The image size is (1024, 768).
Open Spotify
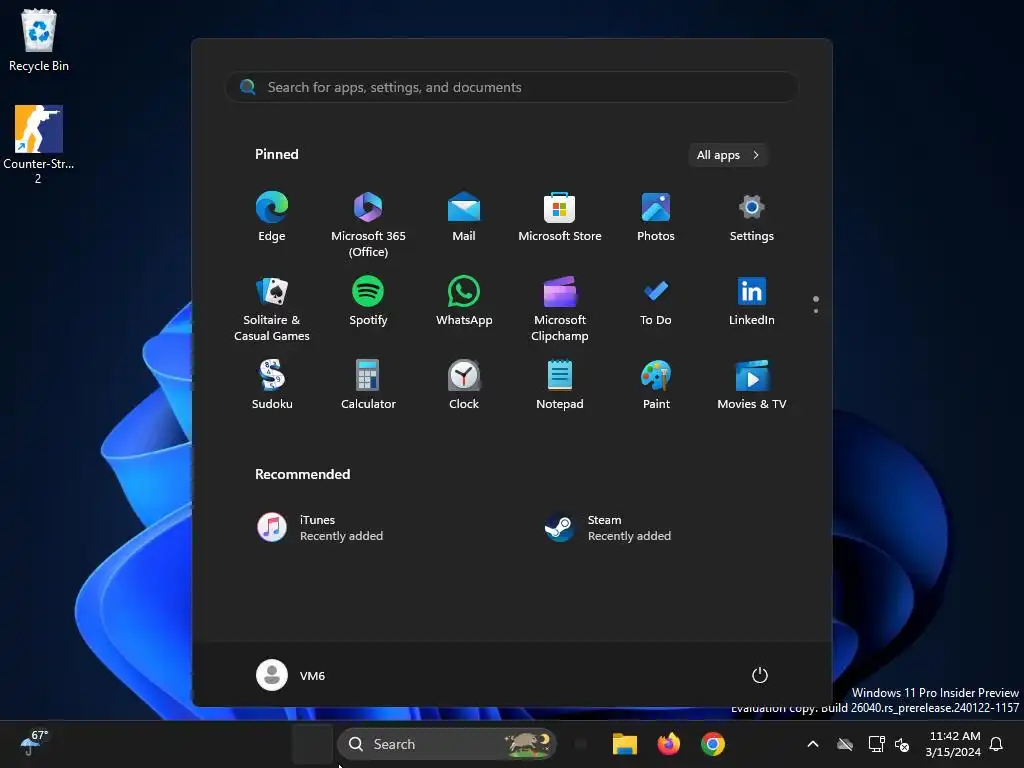coord(368,302)
